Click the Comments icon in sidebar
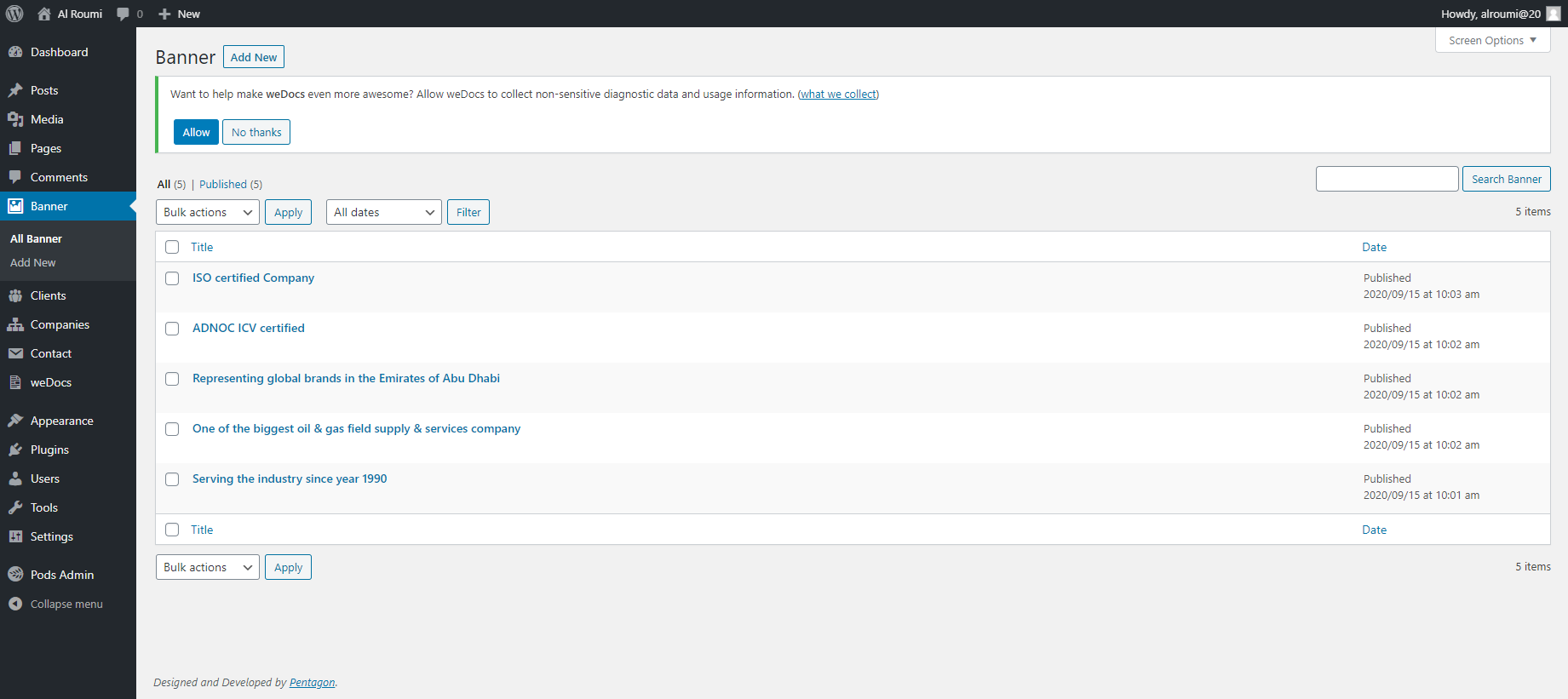The width and height of the screenshot is (1568, 699). (15, 177)
